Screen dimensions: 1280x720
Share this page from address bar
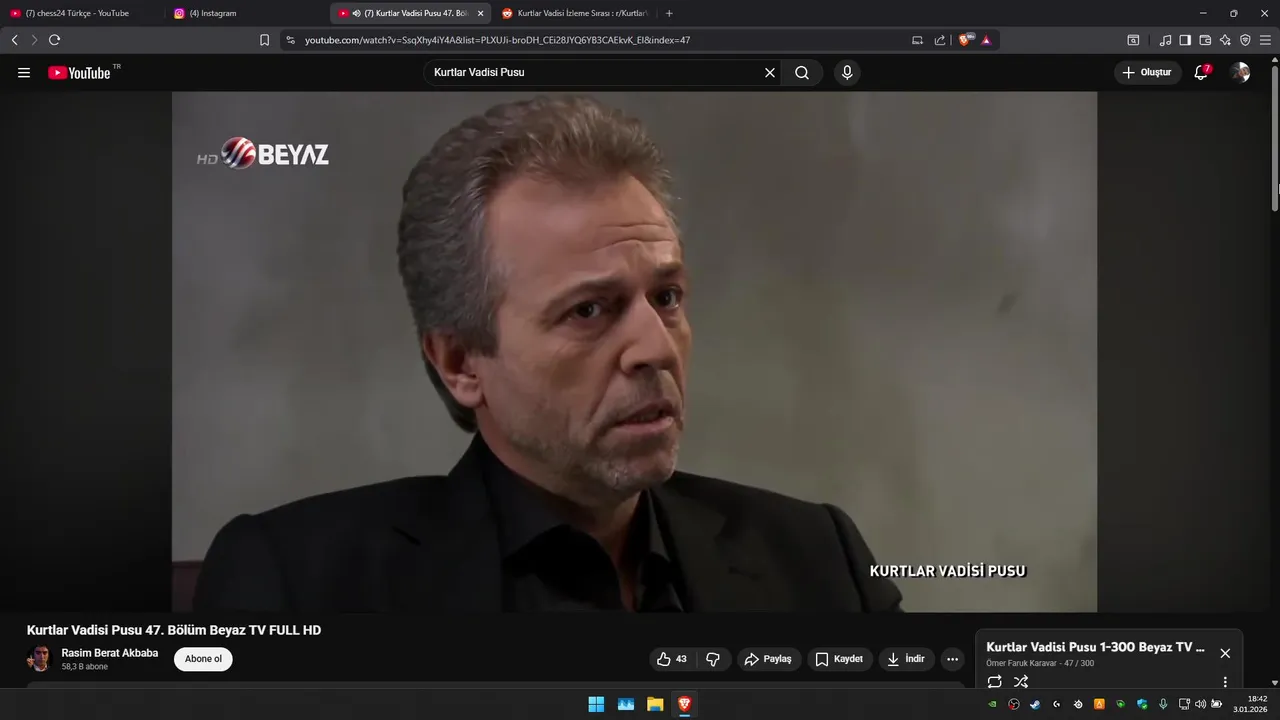pos(940,40)
